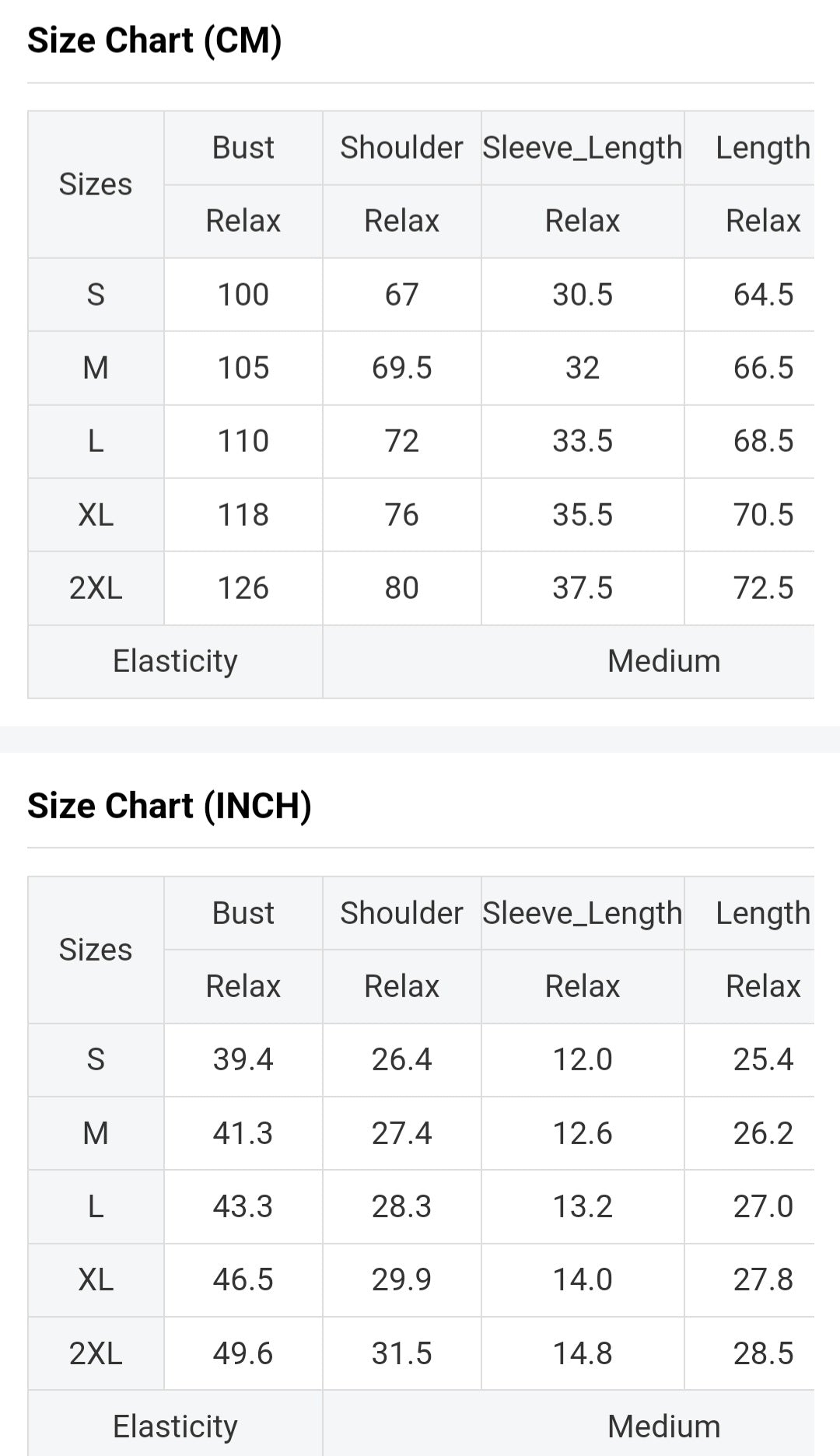Click the Elasticity label in the INCH chart
Image resolution: width=840 pixels, height=1456 pixels.
[175, 1426]
